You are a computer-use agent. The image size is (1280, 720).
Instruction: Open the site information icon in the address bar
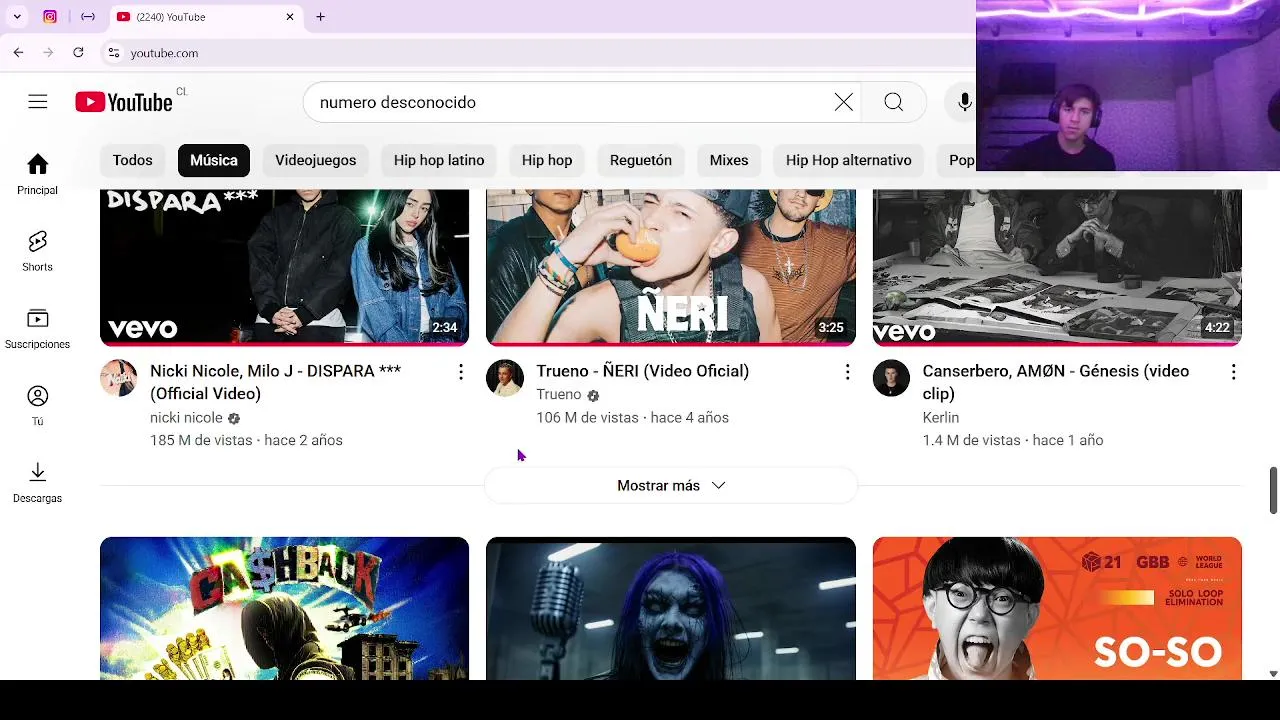point(114,53)
